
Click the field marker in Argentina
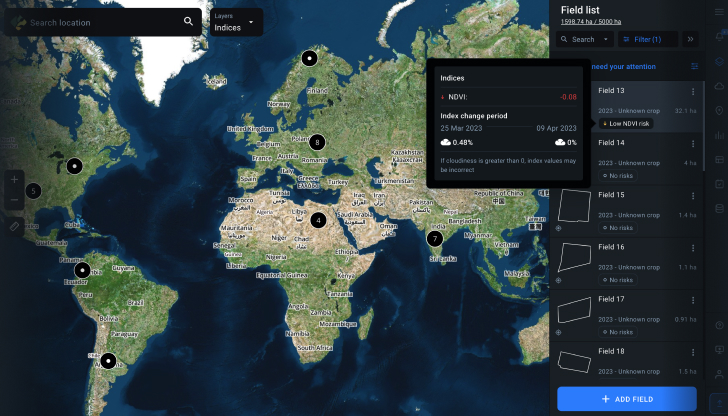[108, 361]
